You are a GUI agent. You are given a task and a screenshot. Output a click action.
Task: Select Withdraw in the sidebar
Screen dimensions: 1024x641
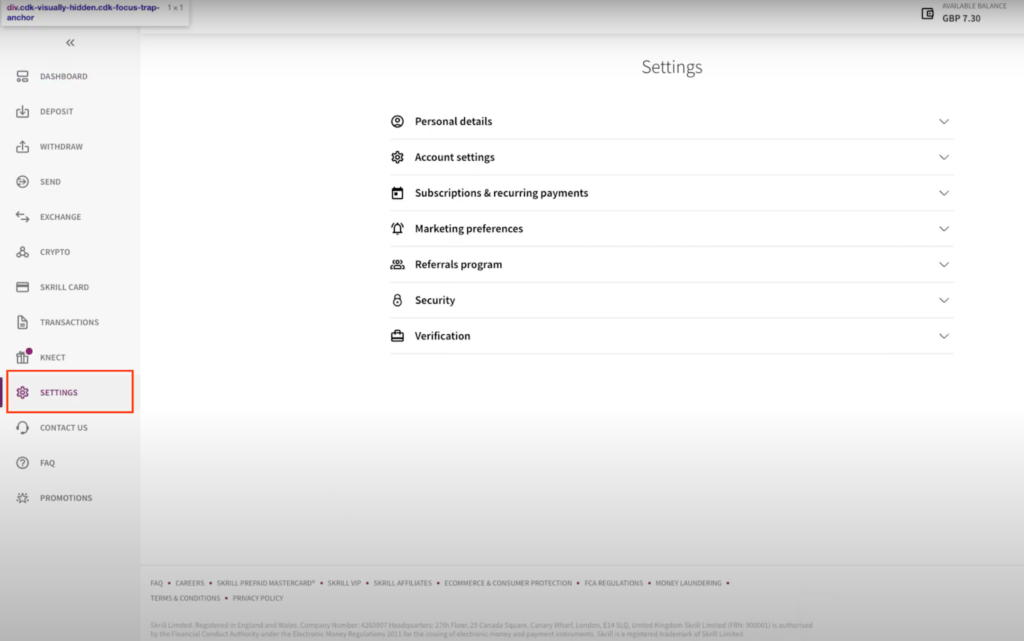[x=61, y=147]
